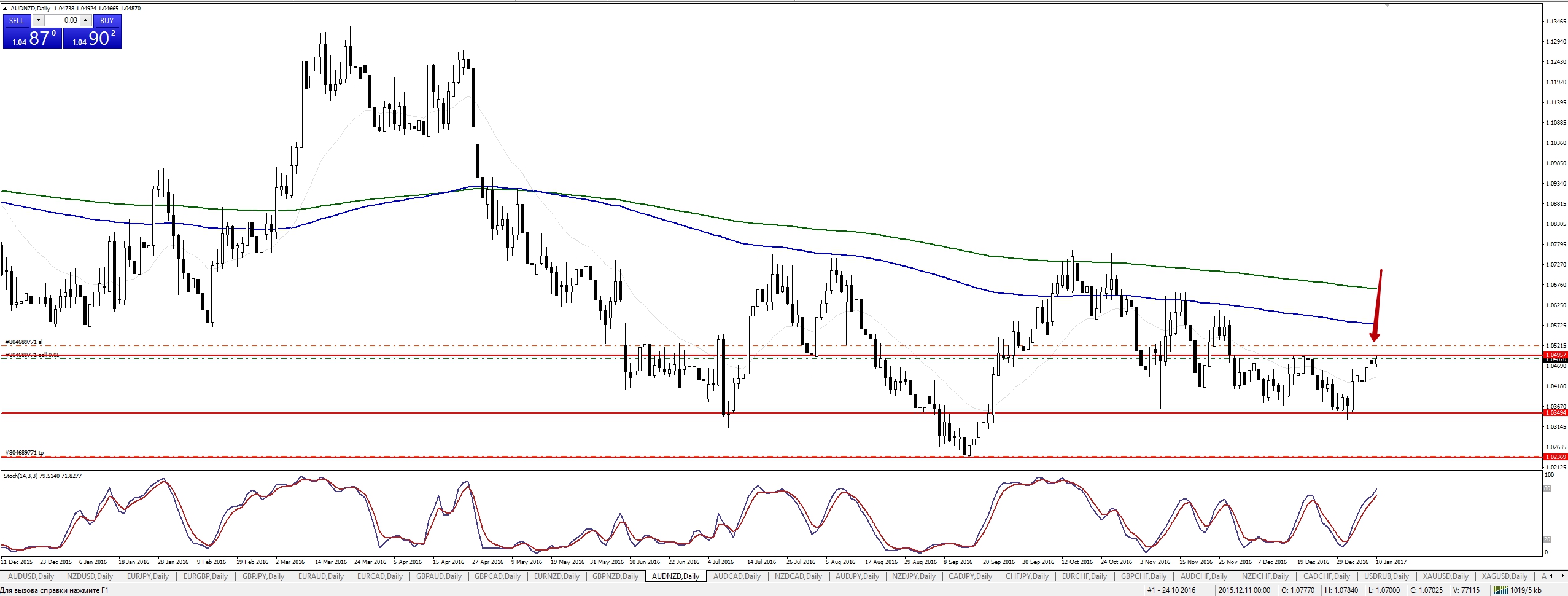Switch to the AUDUSD,Daily chart tab

tap(31, 576)
